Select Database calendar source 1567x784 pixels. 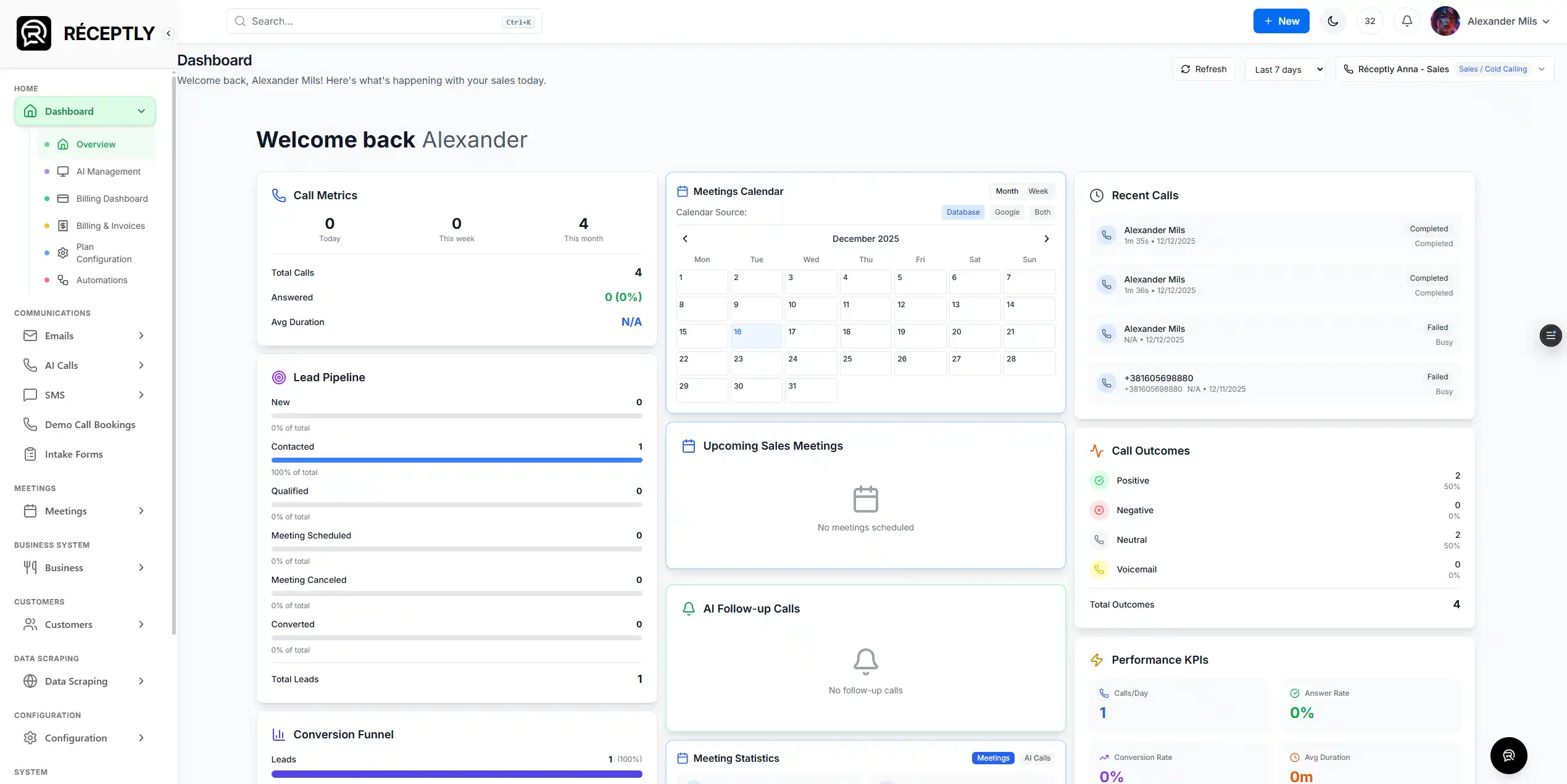963,212
